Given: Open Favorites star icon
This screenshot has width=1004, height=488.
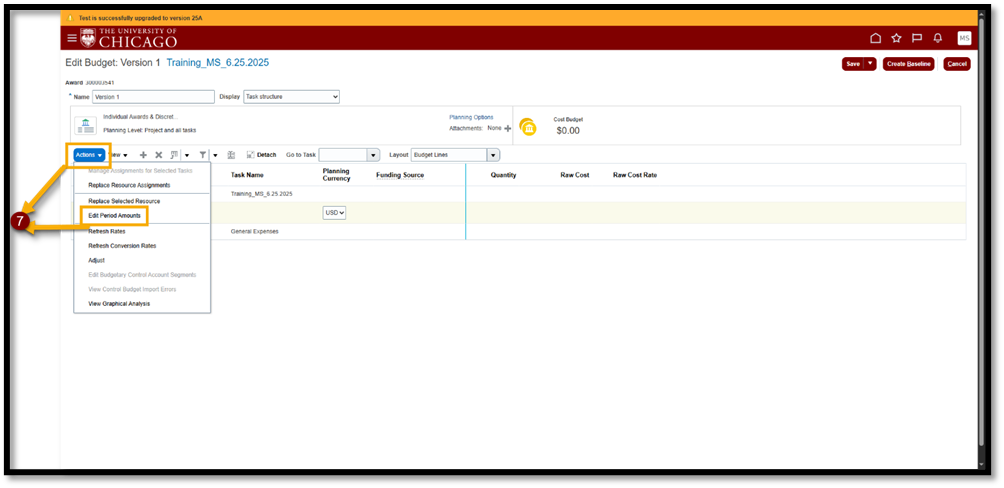Looking at the screenshot, I should [896, 38].
